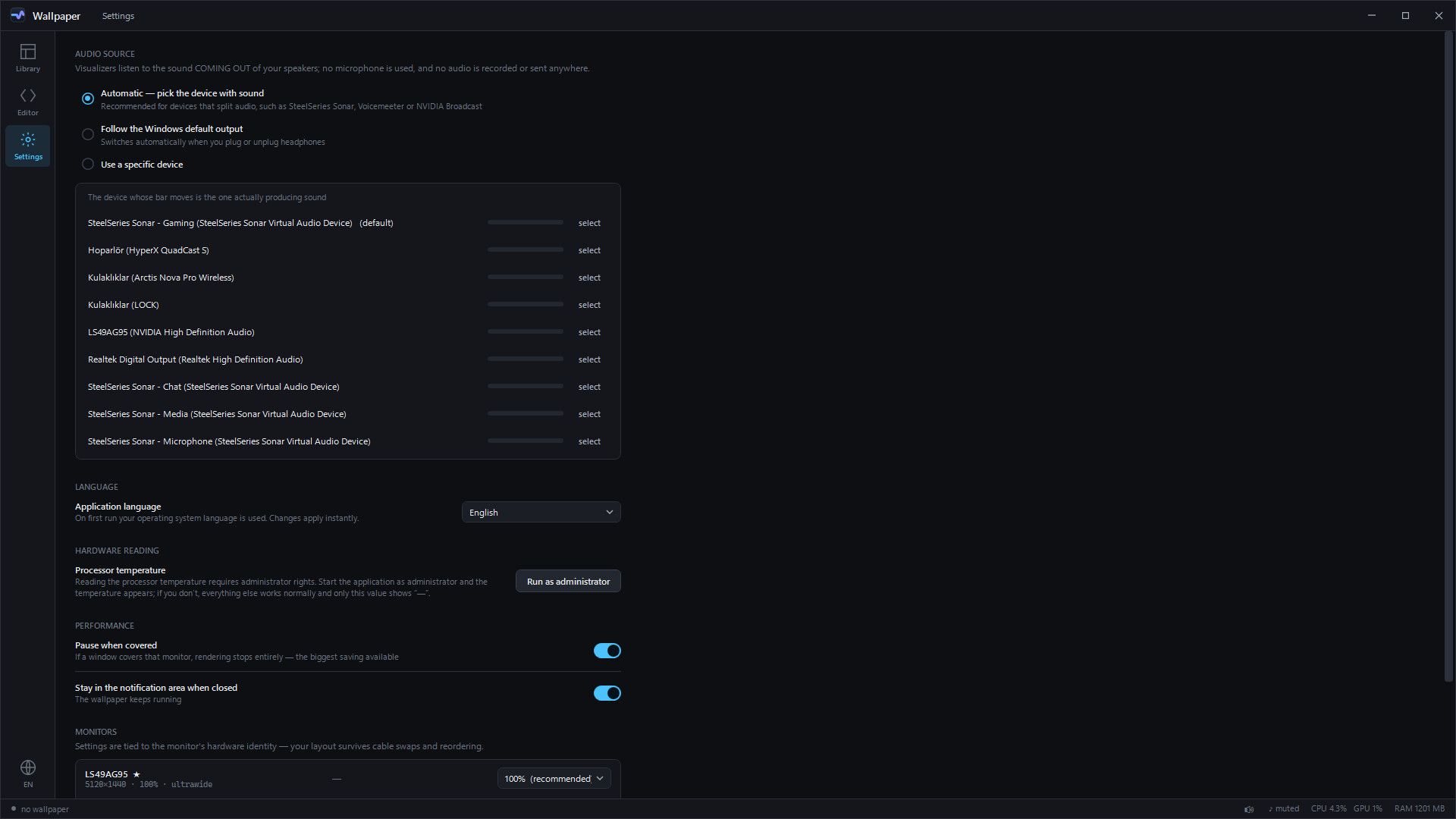The width and height of the screenshot is (1456, 819).
Task: Click the no wallpaper status text
Action: (x=45, y=809)
